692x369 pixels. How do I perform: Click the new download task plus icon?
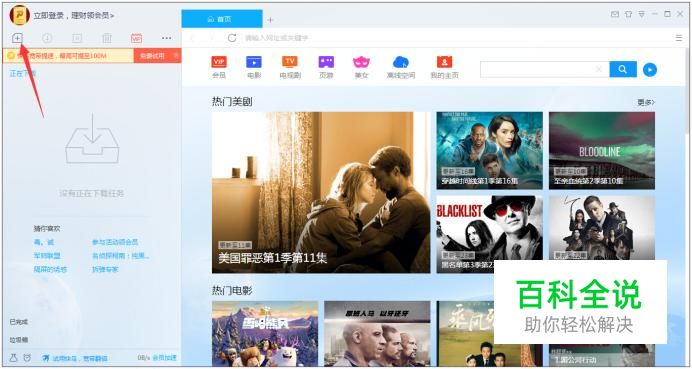(17, 38)
